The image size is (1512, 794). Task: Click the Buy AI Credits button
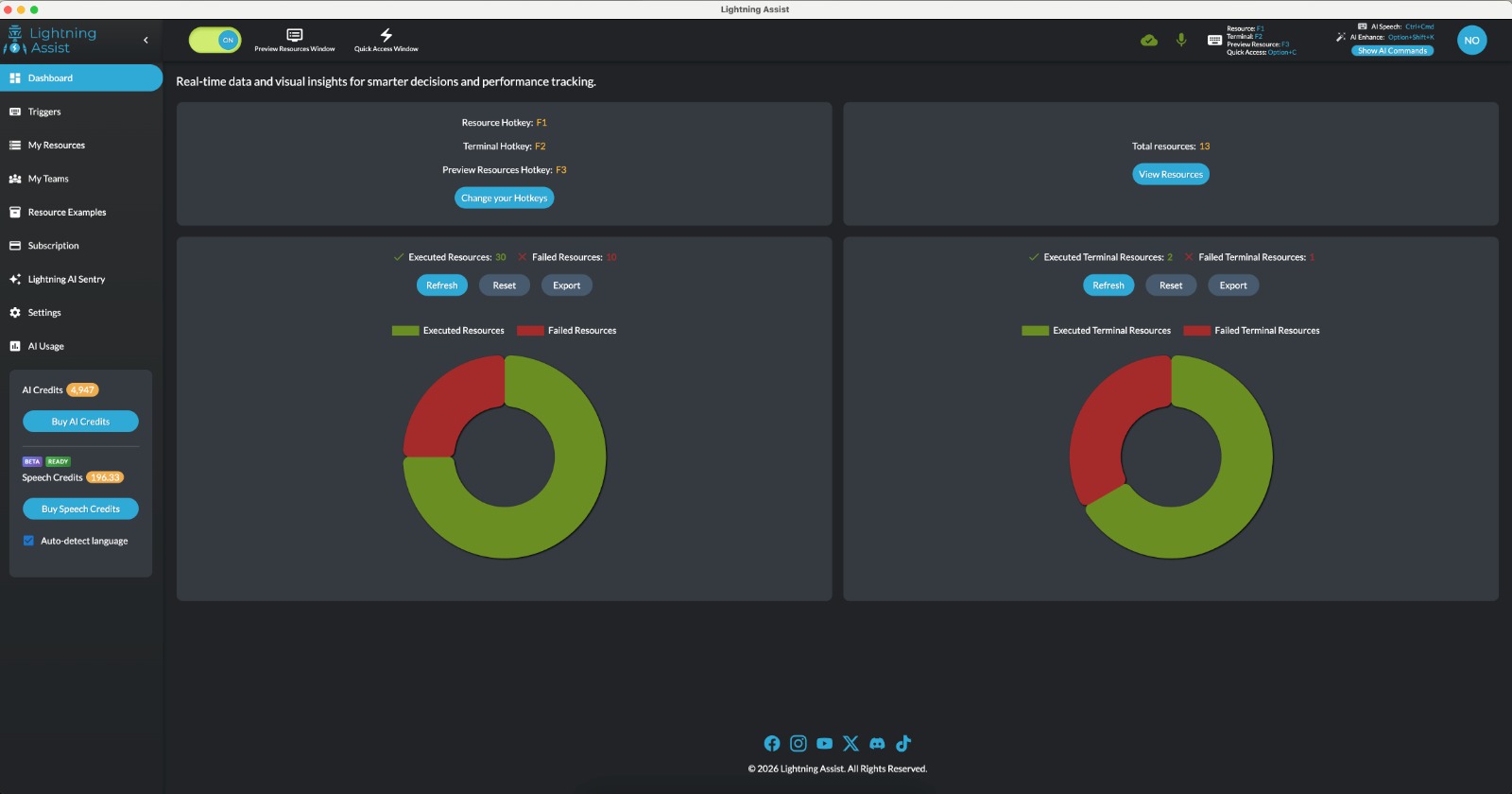tap(80, 422)
